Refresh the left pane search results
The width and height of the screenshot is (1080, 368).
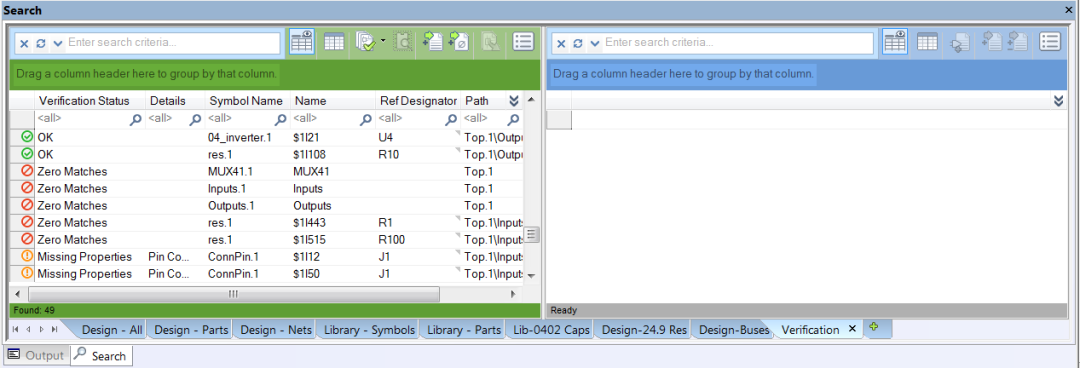[x=41, y=43]
